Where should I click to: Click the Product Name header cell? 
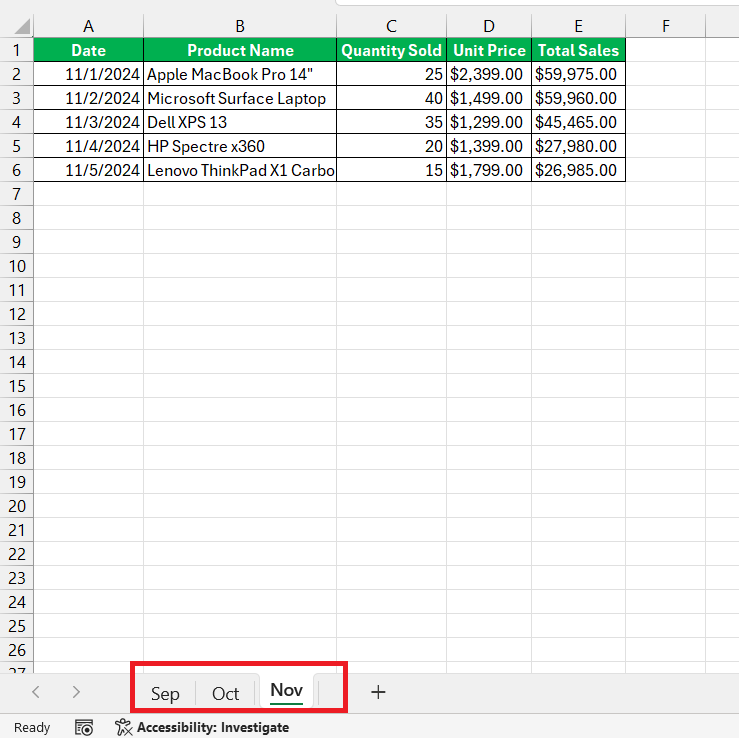click(x=240, y=50)
